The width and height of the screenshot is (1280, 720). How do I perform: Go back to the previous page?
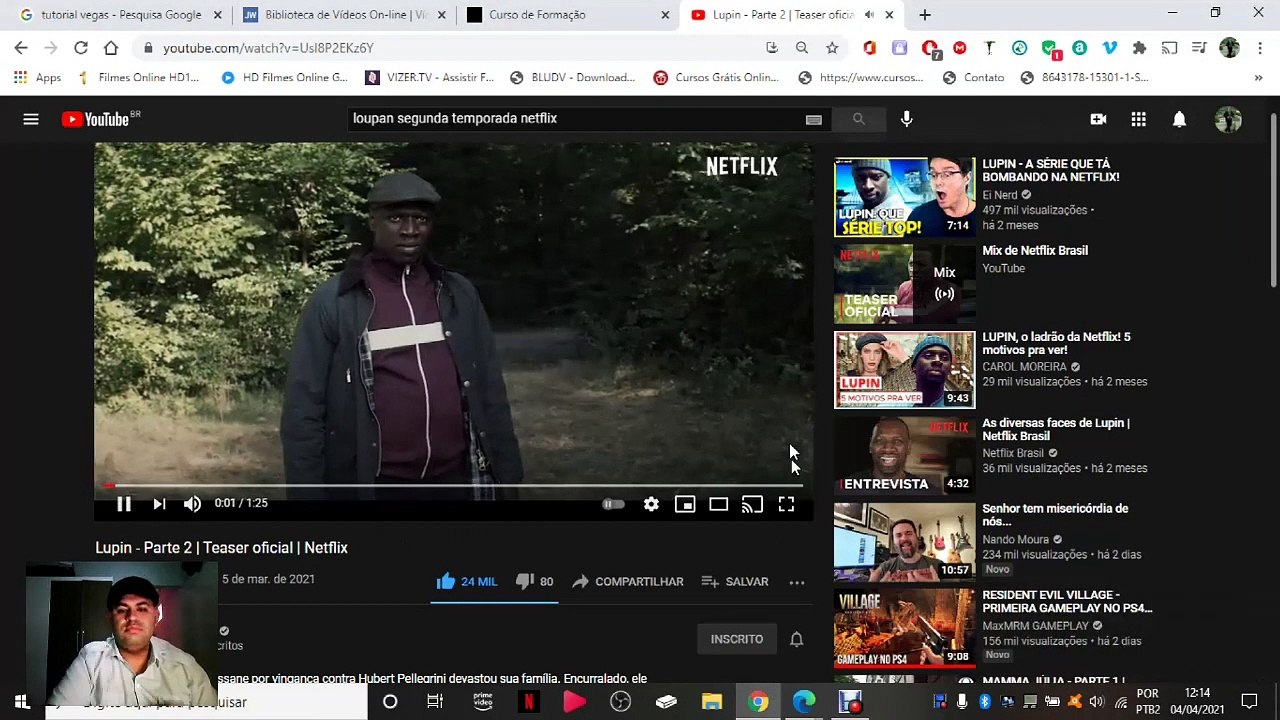(x=21, y=48)
